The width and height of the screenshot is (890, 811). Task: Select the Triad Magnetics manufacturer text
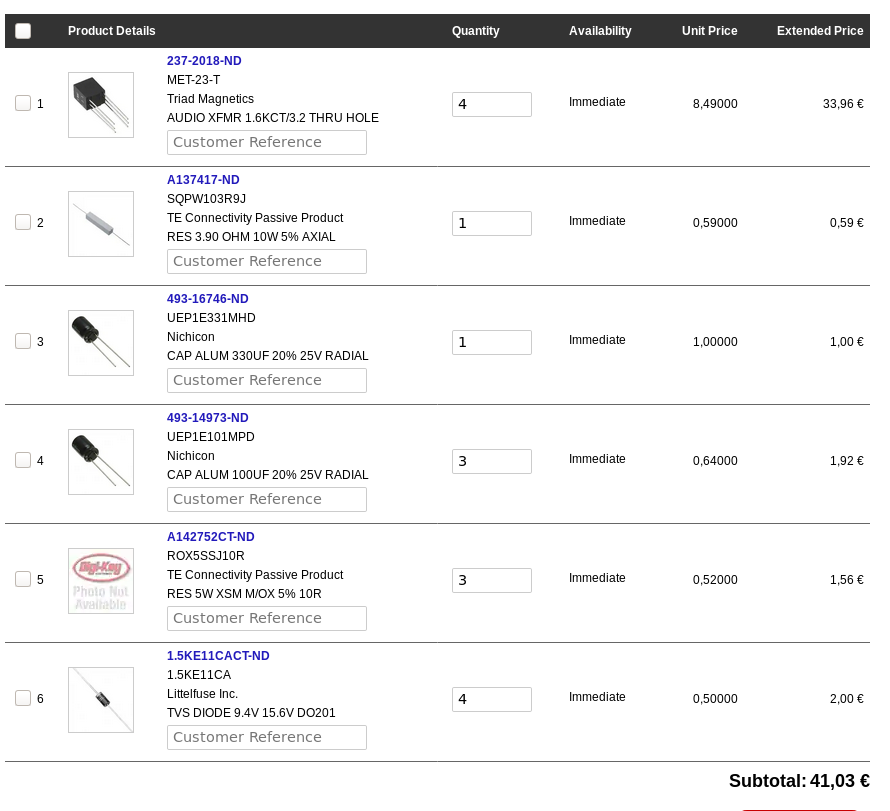210,99
